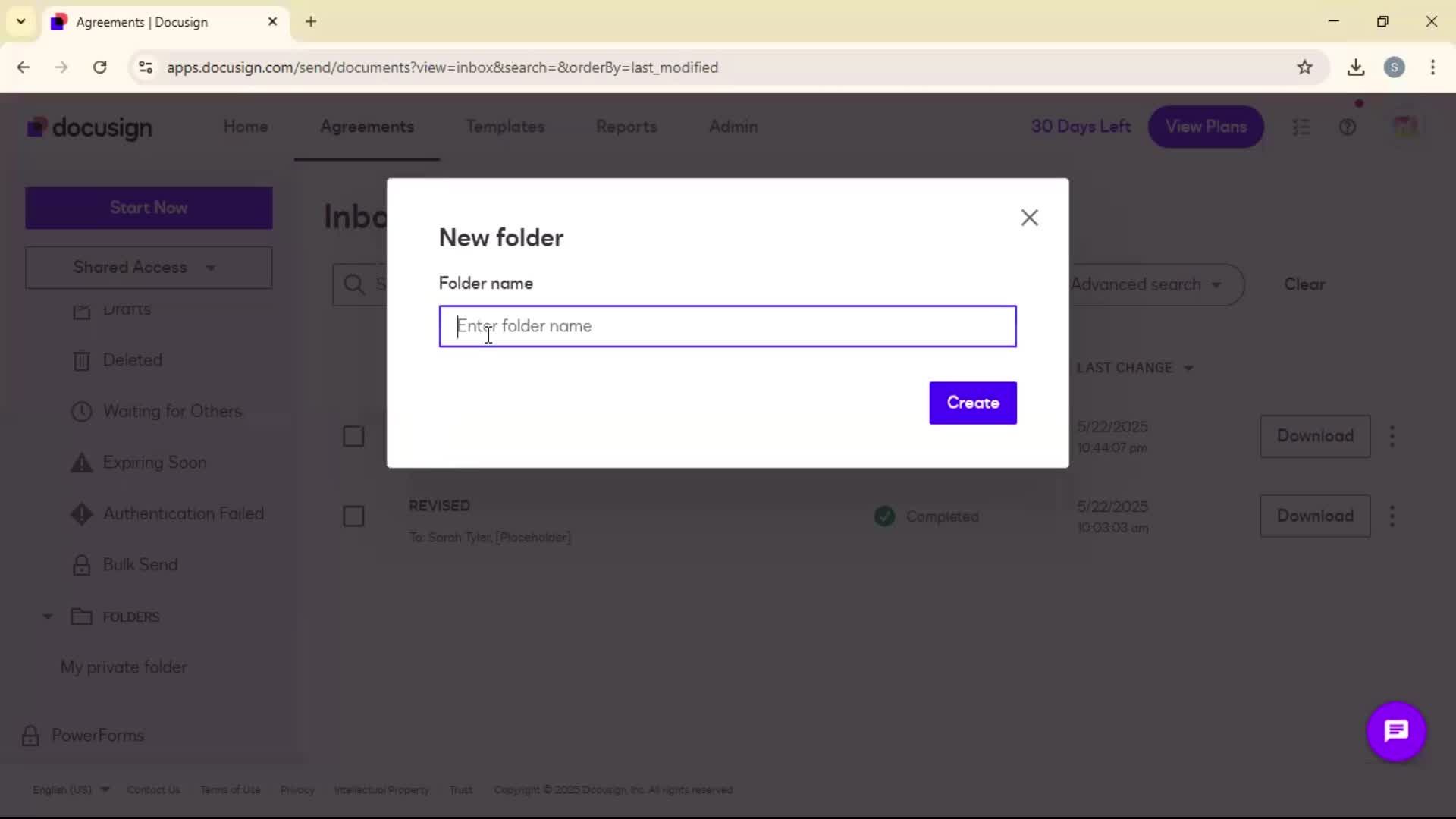This screenshot has height=819, width=1456.
Task: Open the English (US) language dropdown
Action: point(71,790)
